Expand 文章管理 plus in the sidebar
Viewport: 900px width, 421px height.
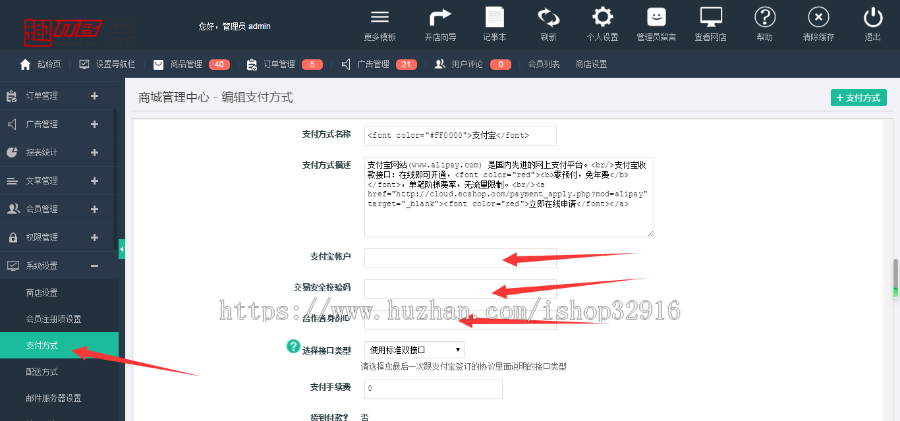tap(95, 181)
